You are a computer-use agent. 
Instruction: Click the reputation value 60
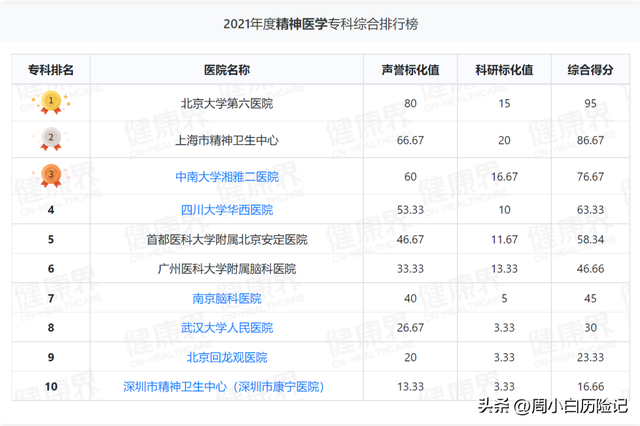(x=410, y=177)
